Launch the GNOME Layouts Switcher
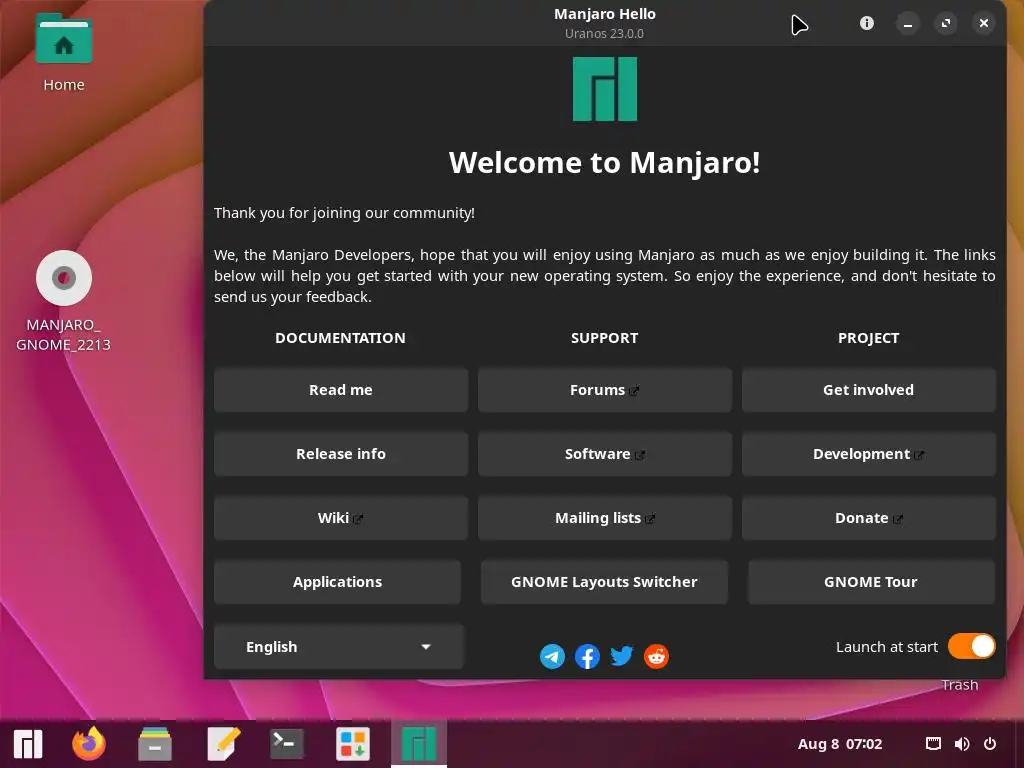This screenshot has width=1024, height=768. 604,582
